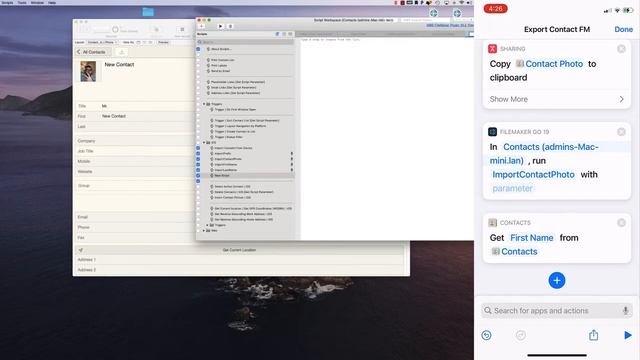Click the All Contacts back button
This screenshot has height=360, width=640.
click(92, 52)
